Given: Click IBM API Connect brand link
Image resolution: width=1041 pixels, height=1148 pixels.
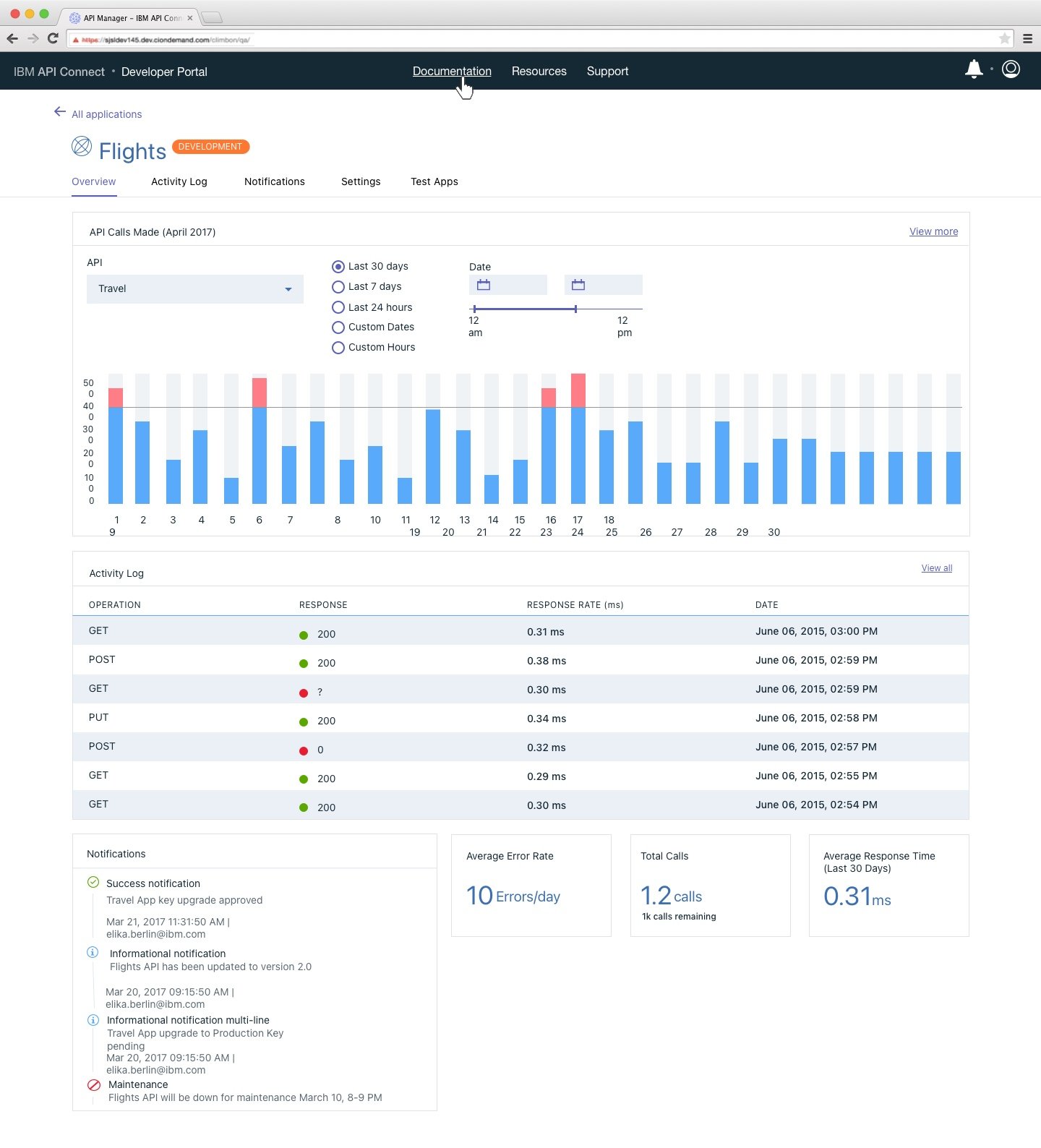Looking at the screenshot, I should (x=59, y=72).
